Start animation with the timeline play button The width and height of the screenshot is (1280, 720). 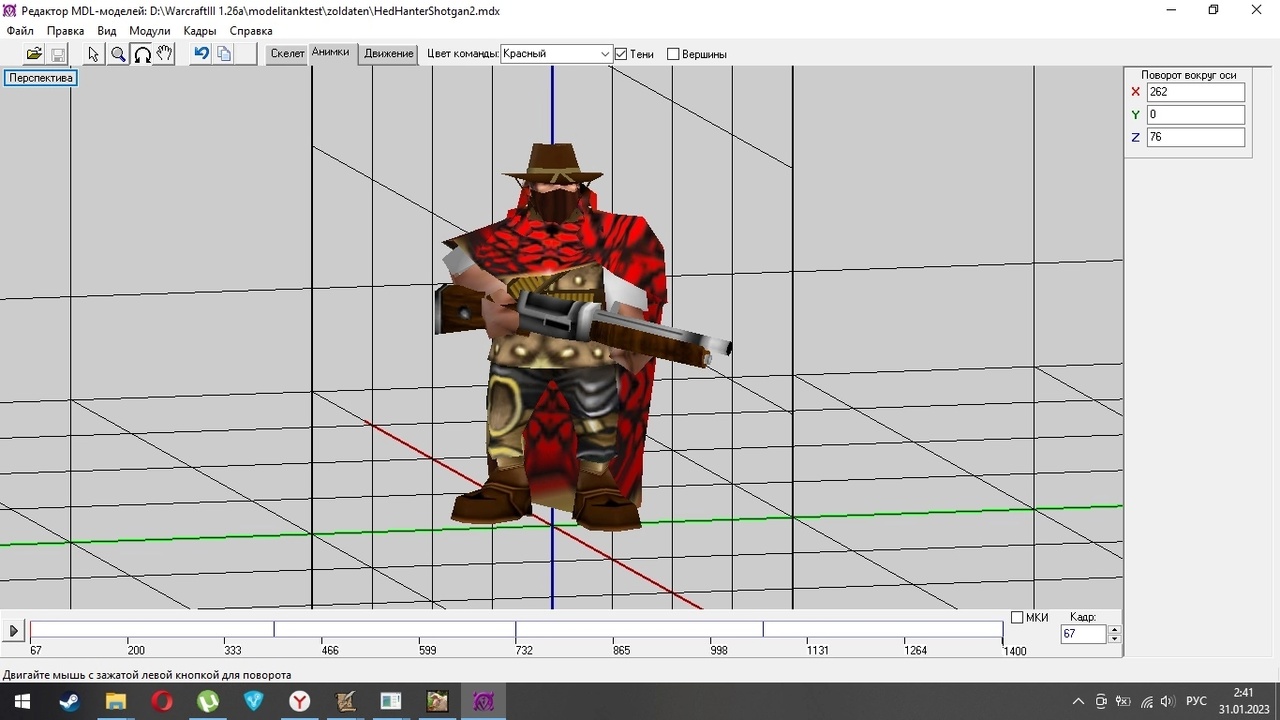click(14, 631)
